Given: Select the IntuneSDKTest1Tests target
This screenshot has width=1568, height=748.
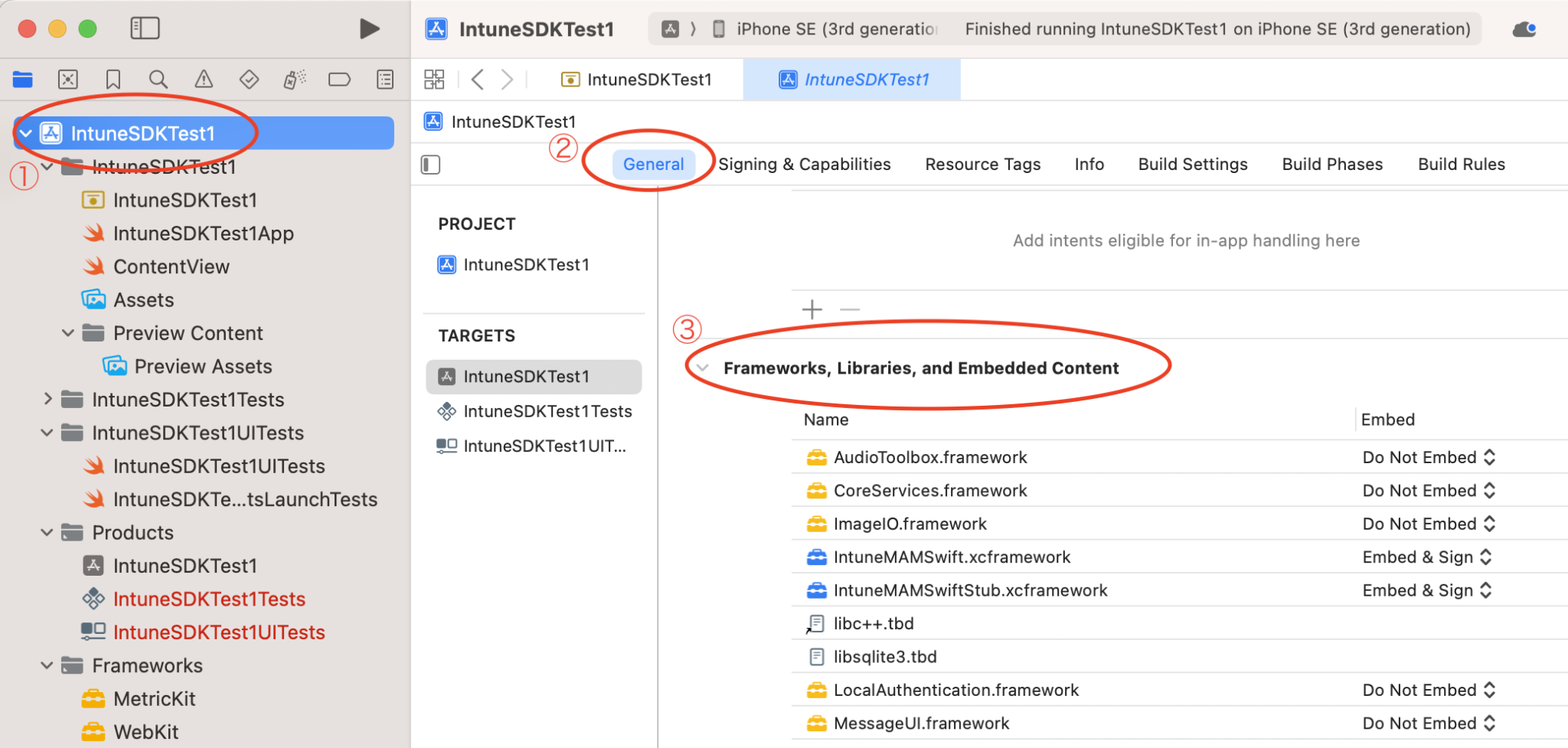Looking at the screenshot, I should tap(547, 411).
